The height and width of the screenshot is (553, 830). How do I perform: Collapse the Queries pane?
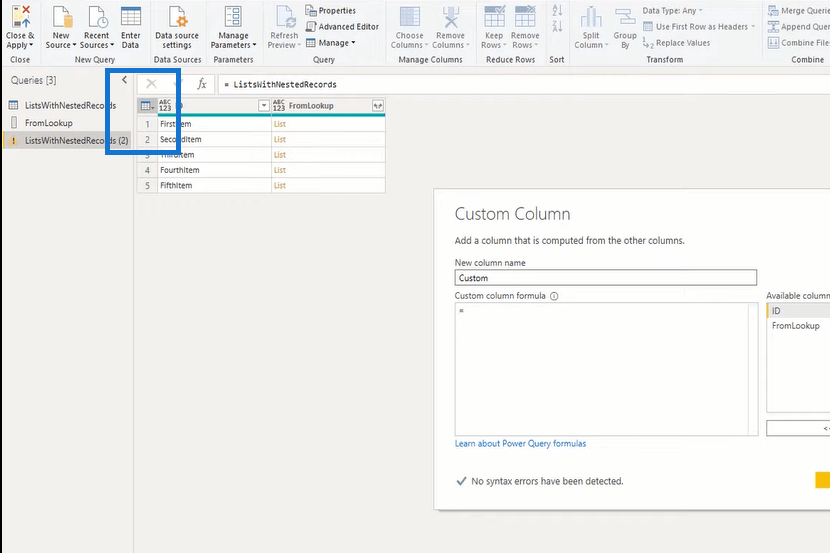[124, 80]
